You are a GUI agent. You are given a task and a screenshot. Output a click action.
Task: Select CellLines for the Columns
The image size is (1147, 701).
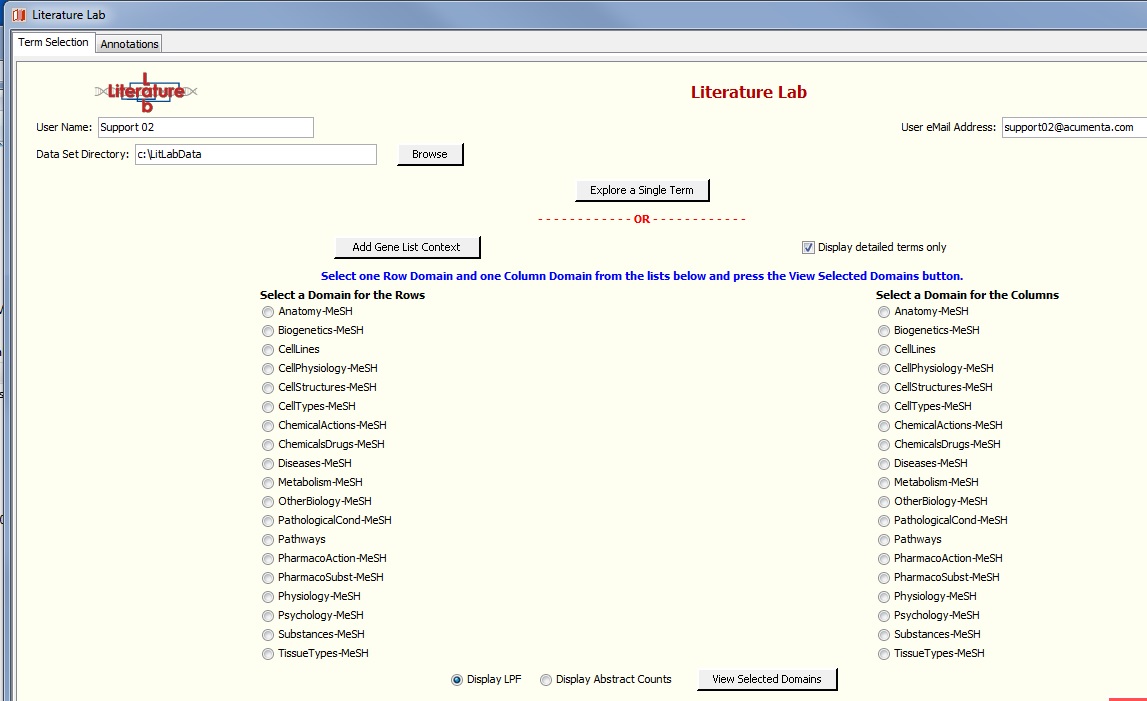pyautogui.click(x=884, y=350)
